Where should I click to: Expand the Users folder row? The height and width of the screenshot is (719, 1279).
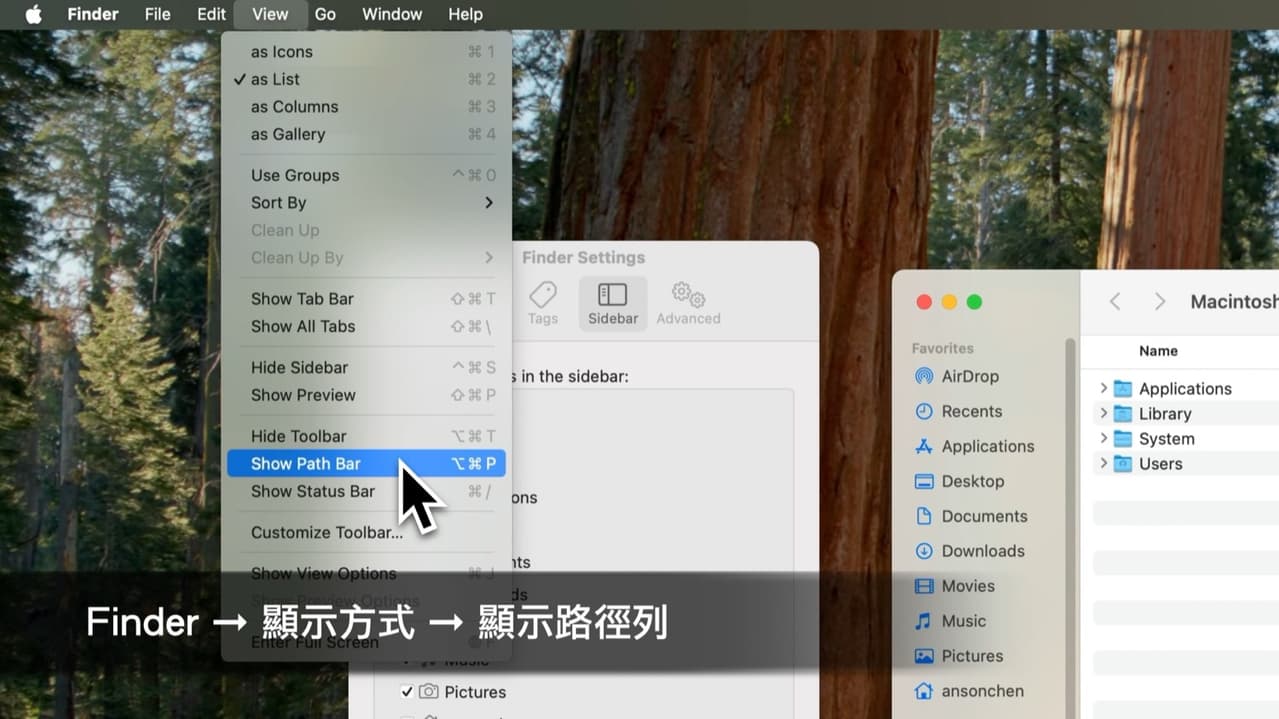click(1103, 463)
